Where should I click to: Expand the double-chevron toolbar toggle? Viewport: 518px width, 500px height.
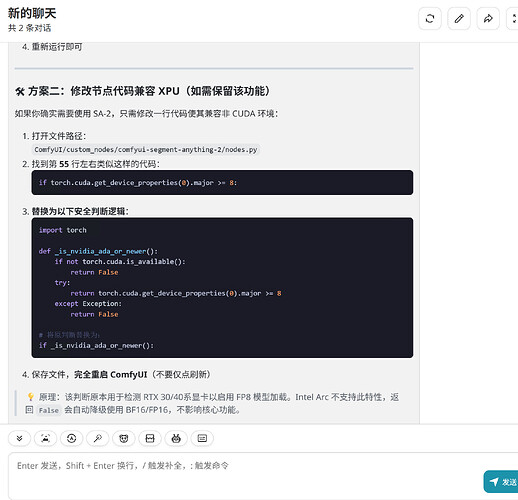19,438
